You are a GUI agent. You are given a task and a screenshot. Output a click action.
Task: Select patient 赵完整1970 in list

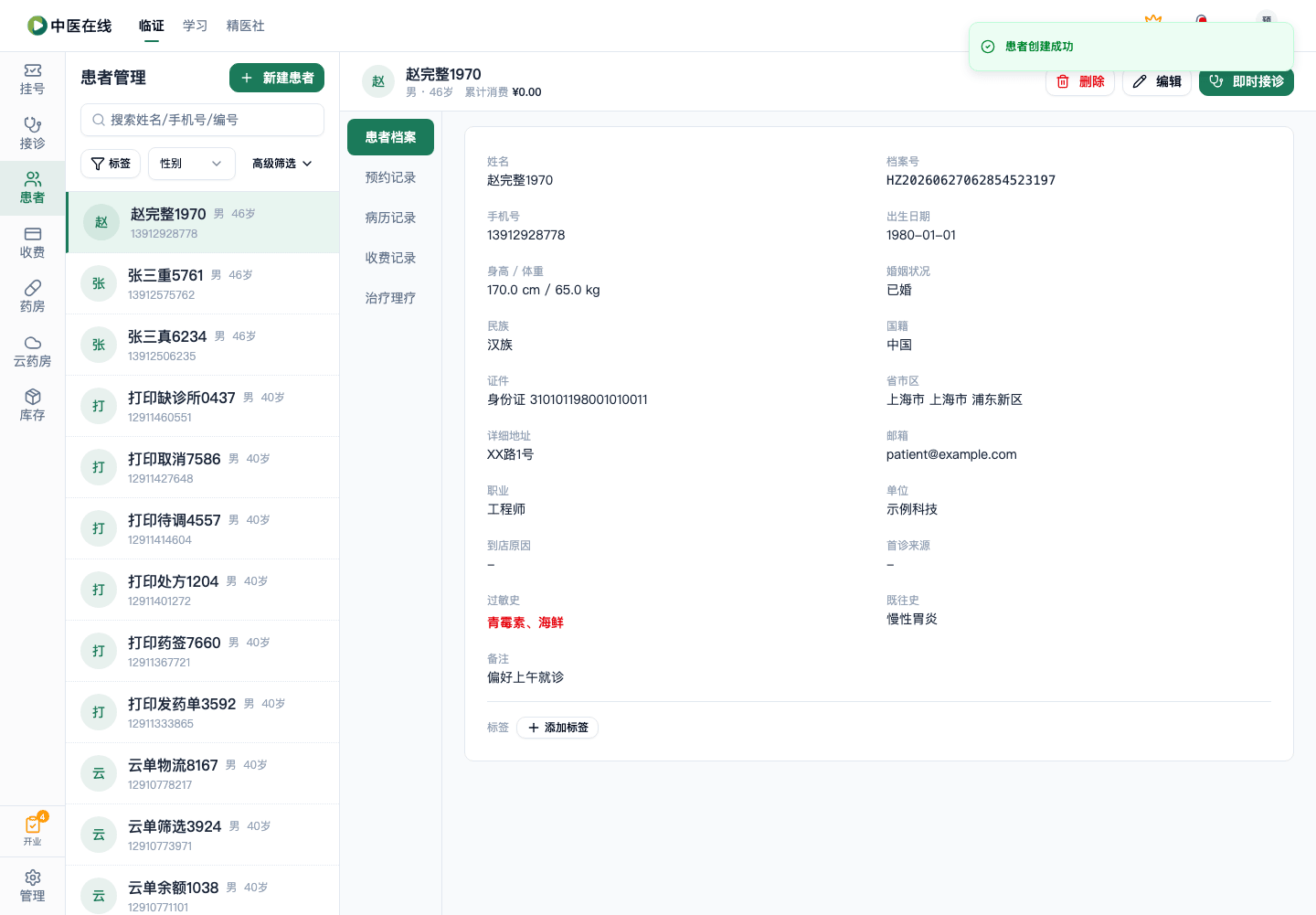point(202,222)
